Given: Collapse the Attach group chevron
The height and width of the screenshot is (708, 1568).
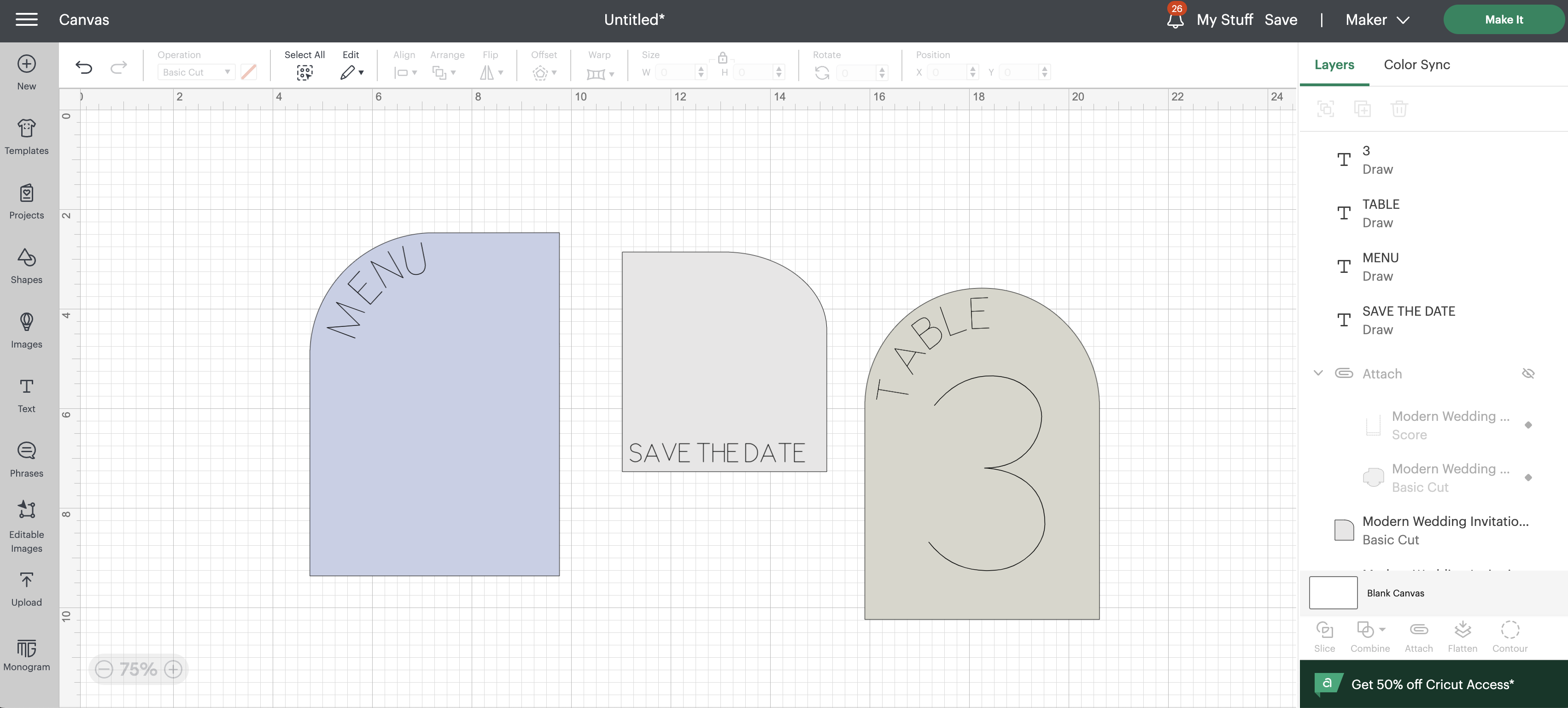Looking at the screenshot, I should [1318, 373].
